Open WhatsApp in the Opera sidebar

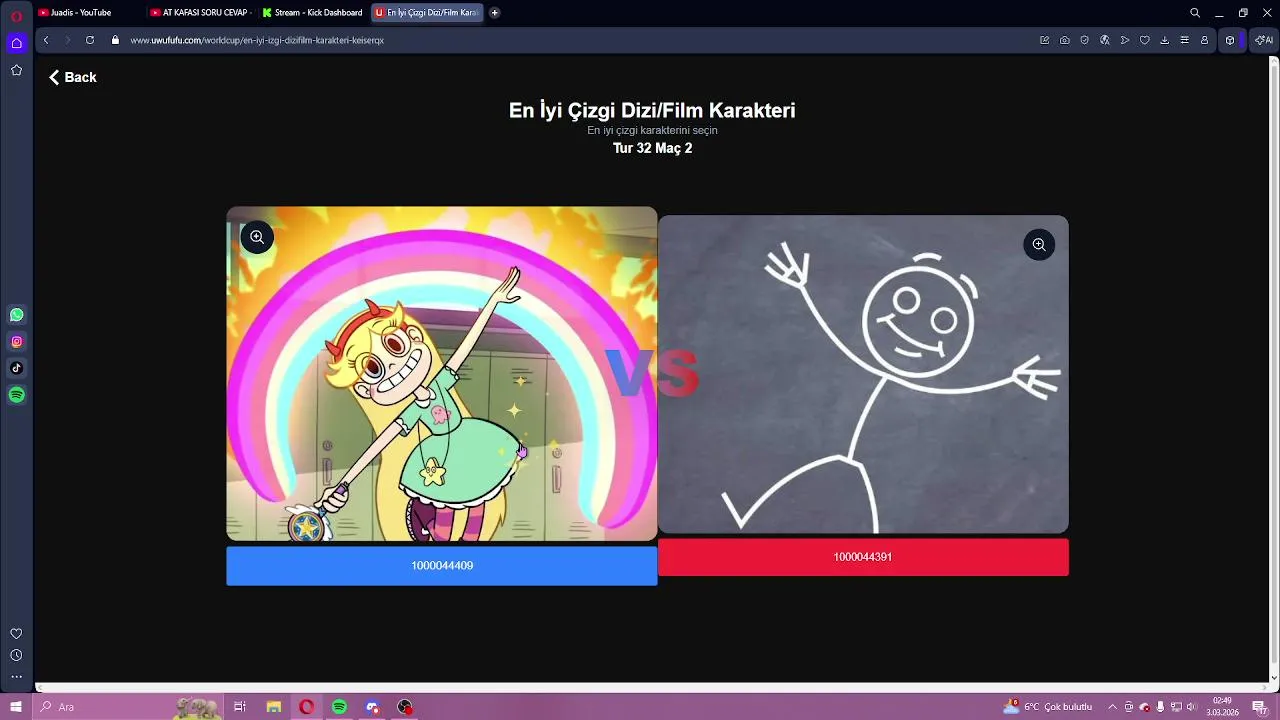pos(16,315)
